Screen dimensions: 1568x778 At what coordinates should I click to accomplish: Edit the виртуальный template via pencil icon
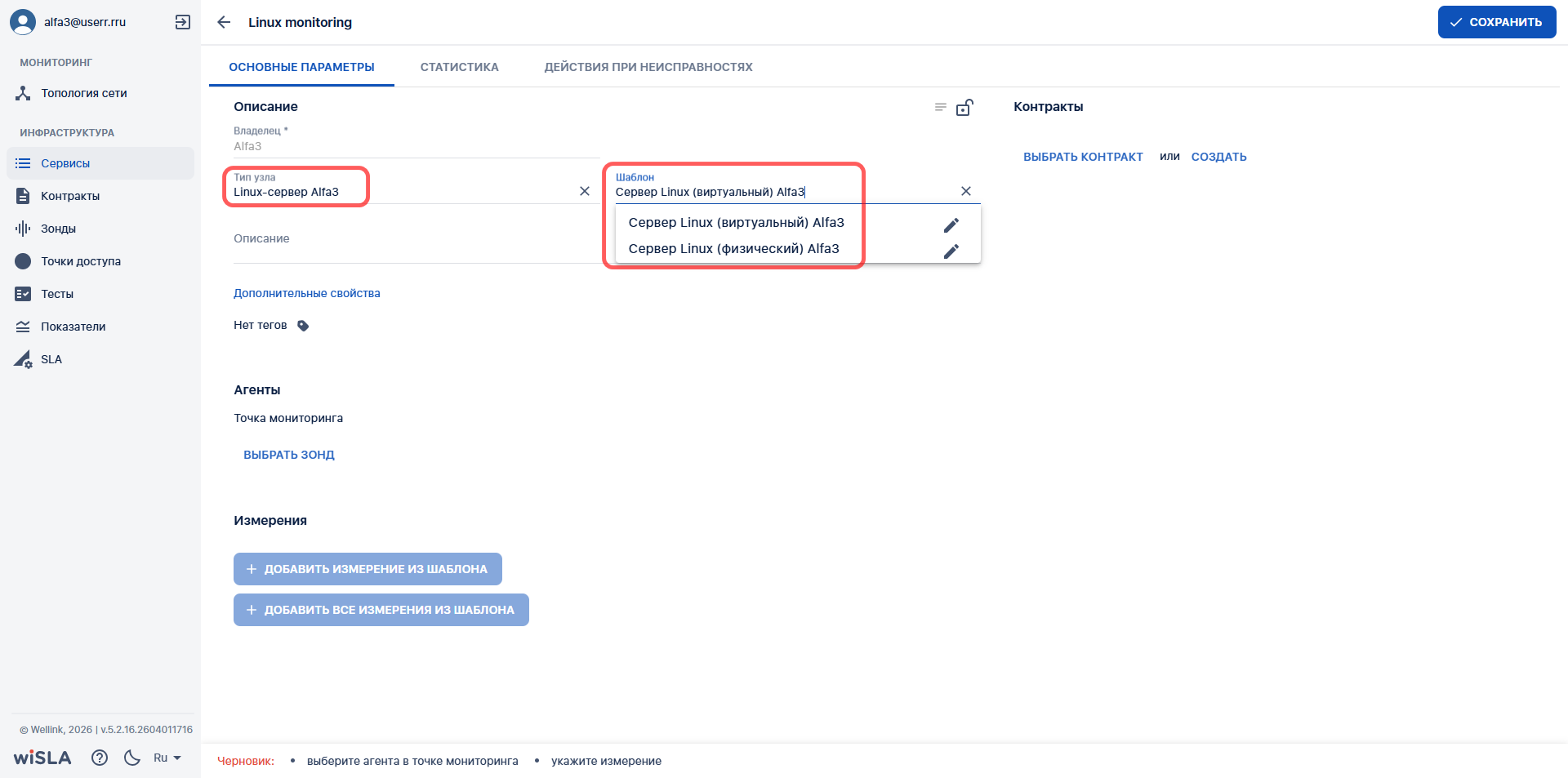click(x=951, y=225)
